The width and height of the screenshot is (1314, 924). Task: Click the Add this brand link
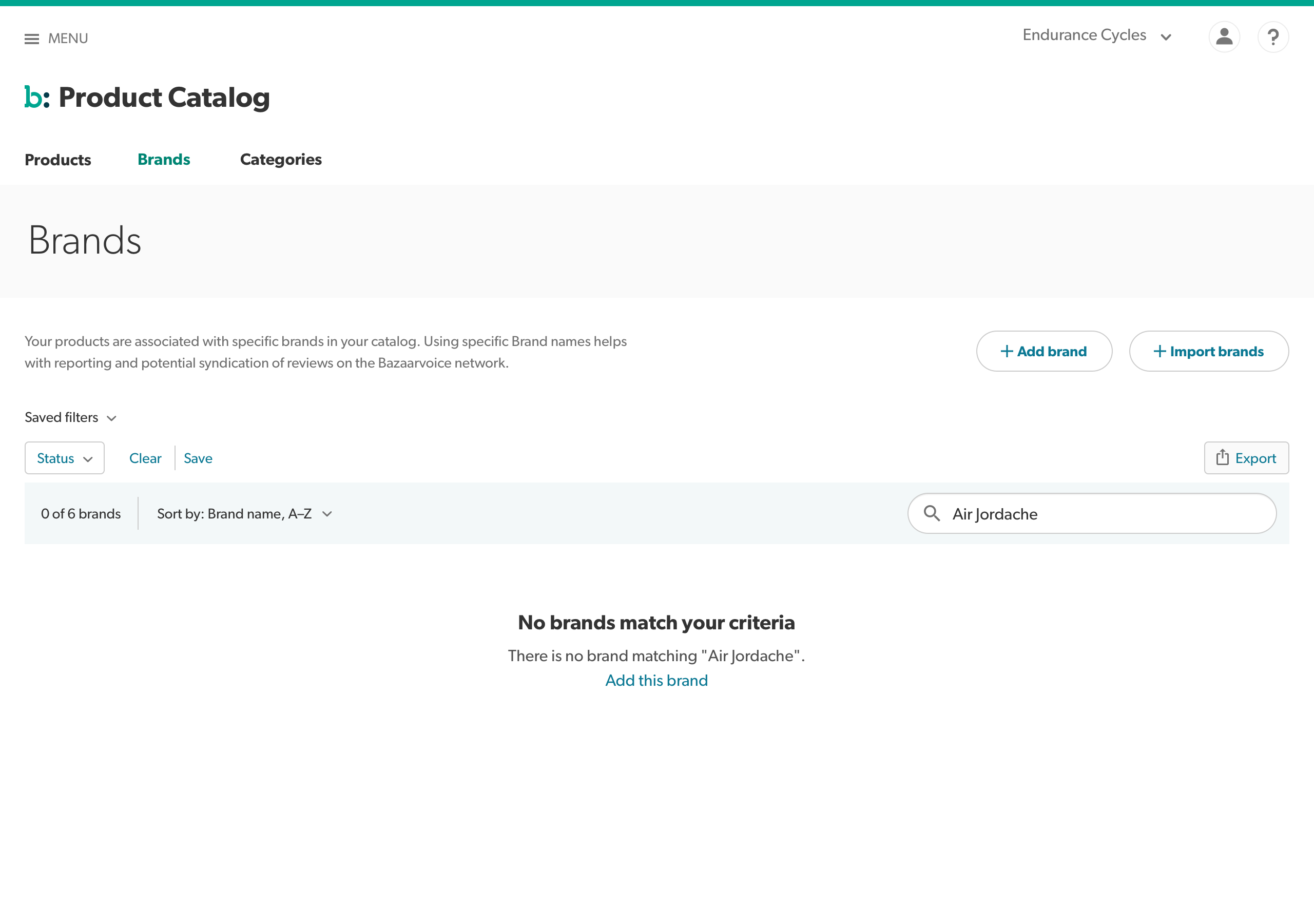[656, 681]
